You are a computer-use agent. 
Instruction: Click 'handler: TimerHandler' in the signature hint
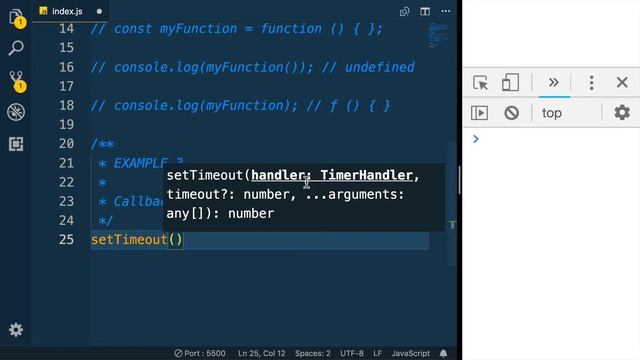(x=331, y=175)
